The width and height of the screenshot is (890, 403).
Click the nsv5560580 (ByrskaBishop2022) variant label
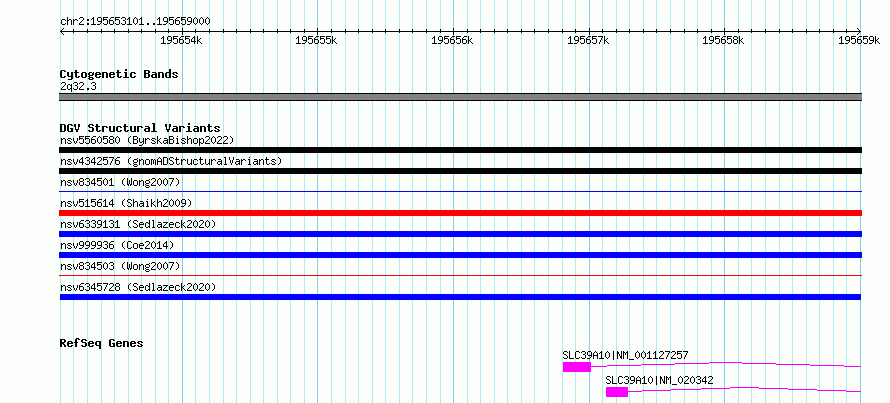click(147, 140)
